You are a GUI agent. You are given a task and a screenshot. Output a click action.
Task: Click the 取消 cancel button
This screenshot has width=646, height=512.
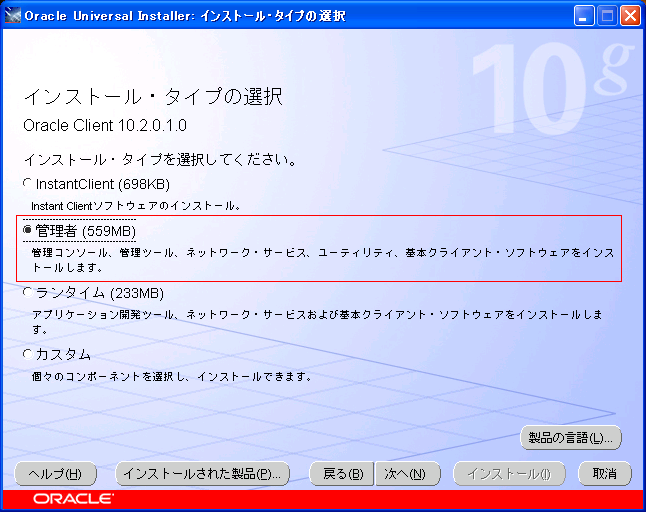[x=604, y=474]
